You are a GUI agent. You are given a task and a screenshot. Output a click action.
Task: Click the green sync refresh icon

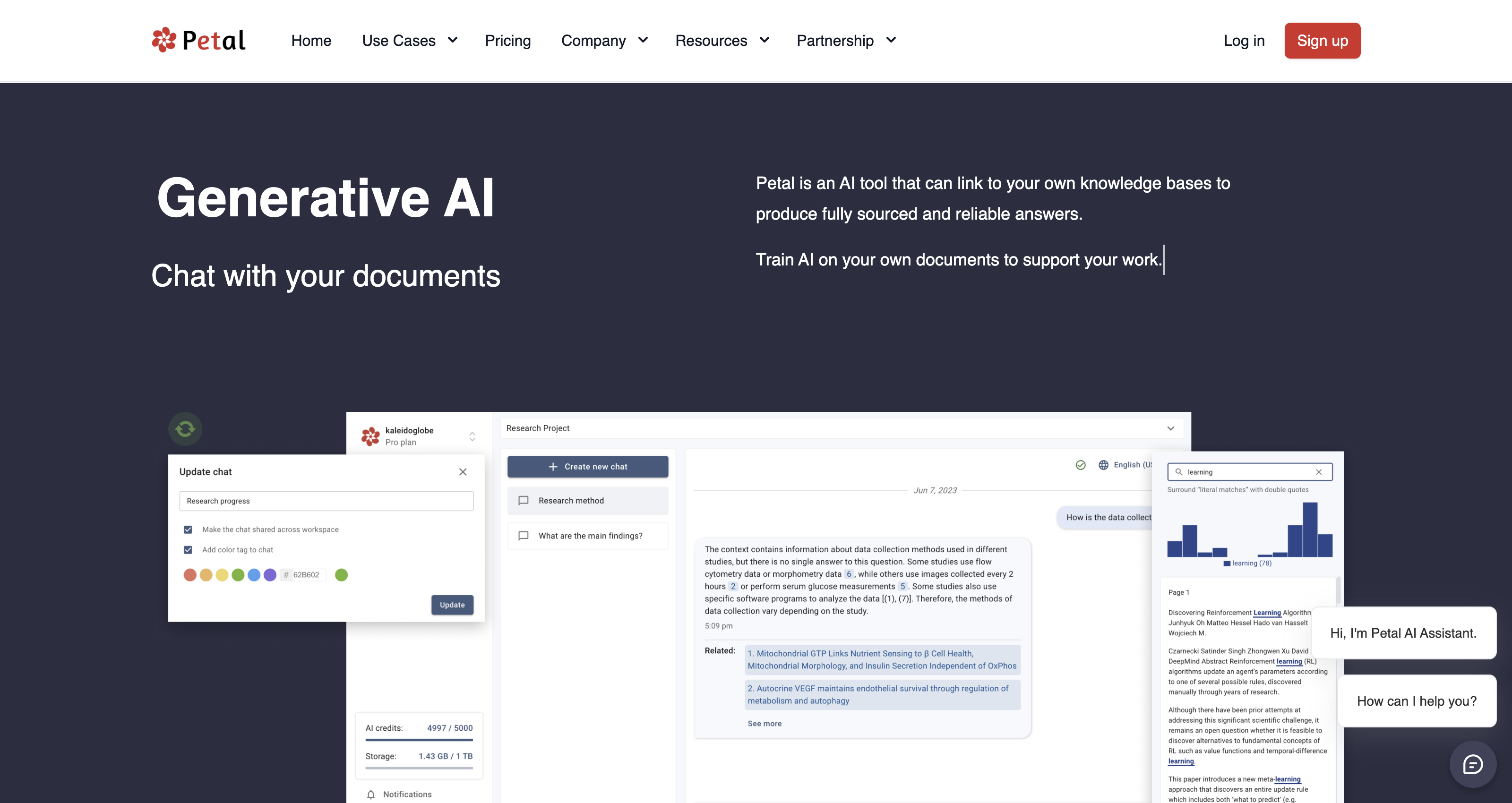186,428
